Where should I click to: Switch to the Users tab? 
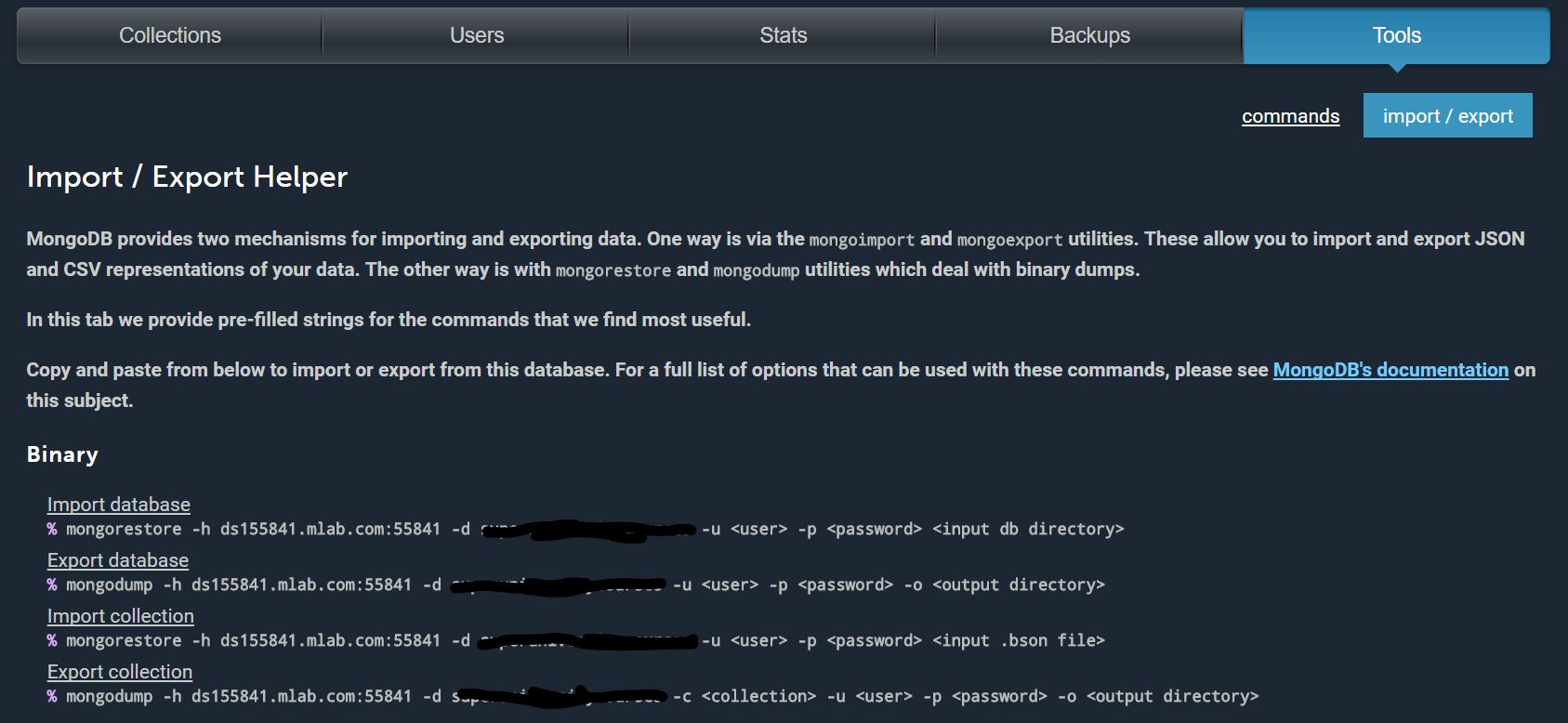click(x=476, y=35)
